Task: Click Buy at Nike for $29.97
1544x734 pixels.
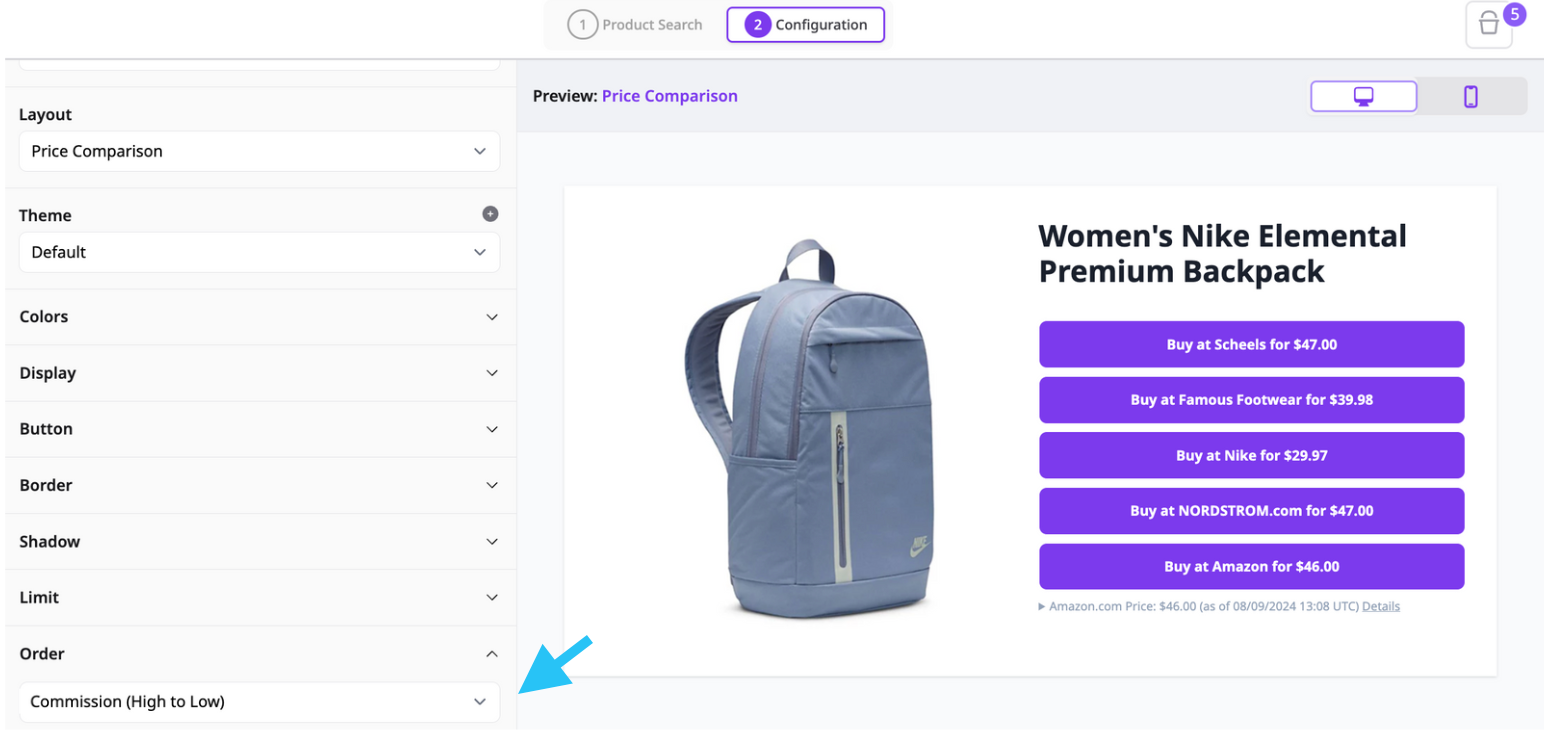Action: 1251,455
